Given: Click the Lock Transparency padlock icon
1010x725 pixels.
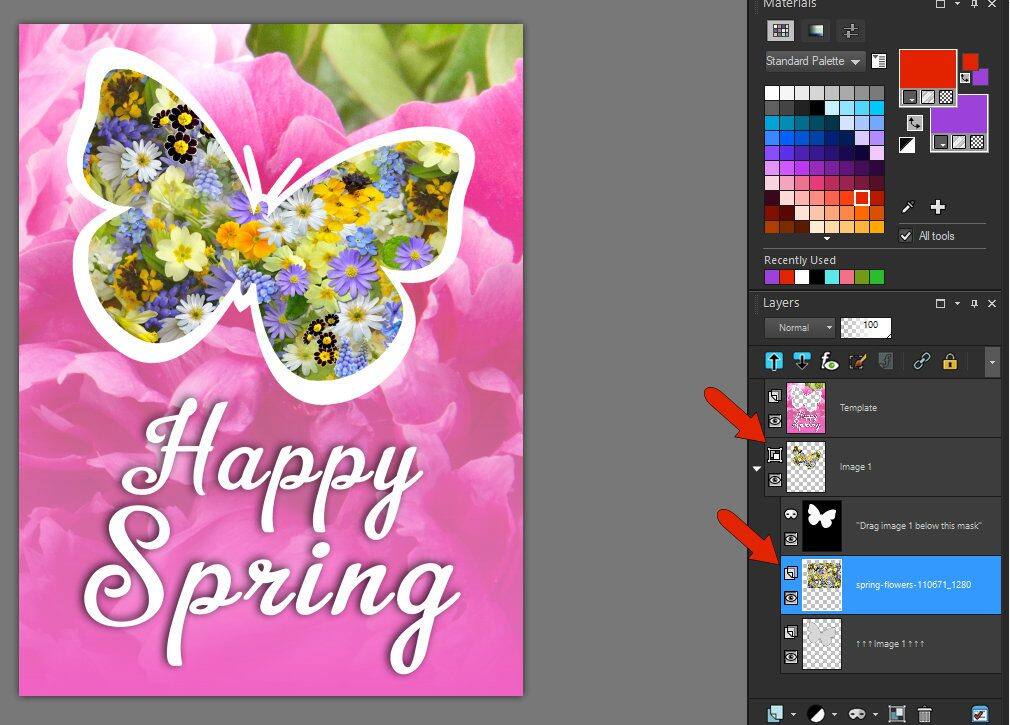Looking at the screenshot, I should 947,362.
